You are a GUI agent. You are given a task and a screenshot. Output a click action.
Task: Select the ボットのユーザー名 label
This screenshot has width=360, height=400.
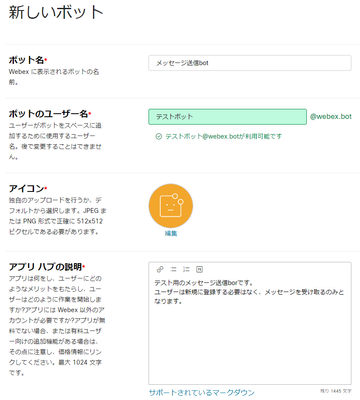coord(48,114)
